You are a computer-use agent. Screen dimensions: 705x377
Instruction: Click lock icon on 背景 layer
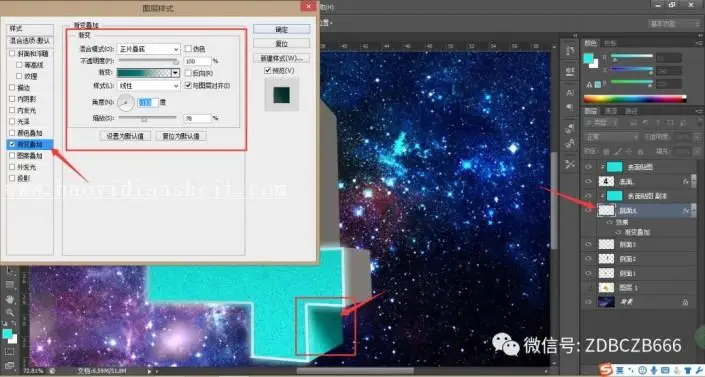click(x=685, y=302)
